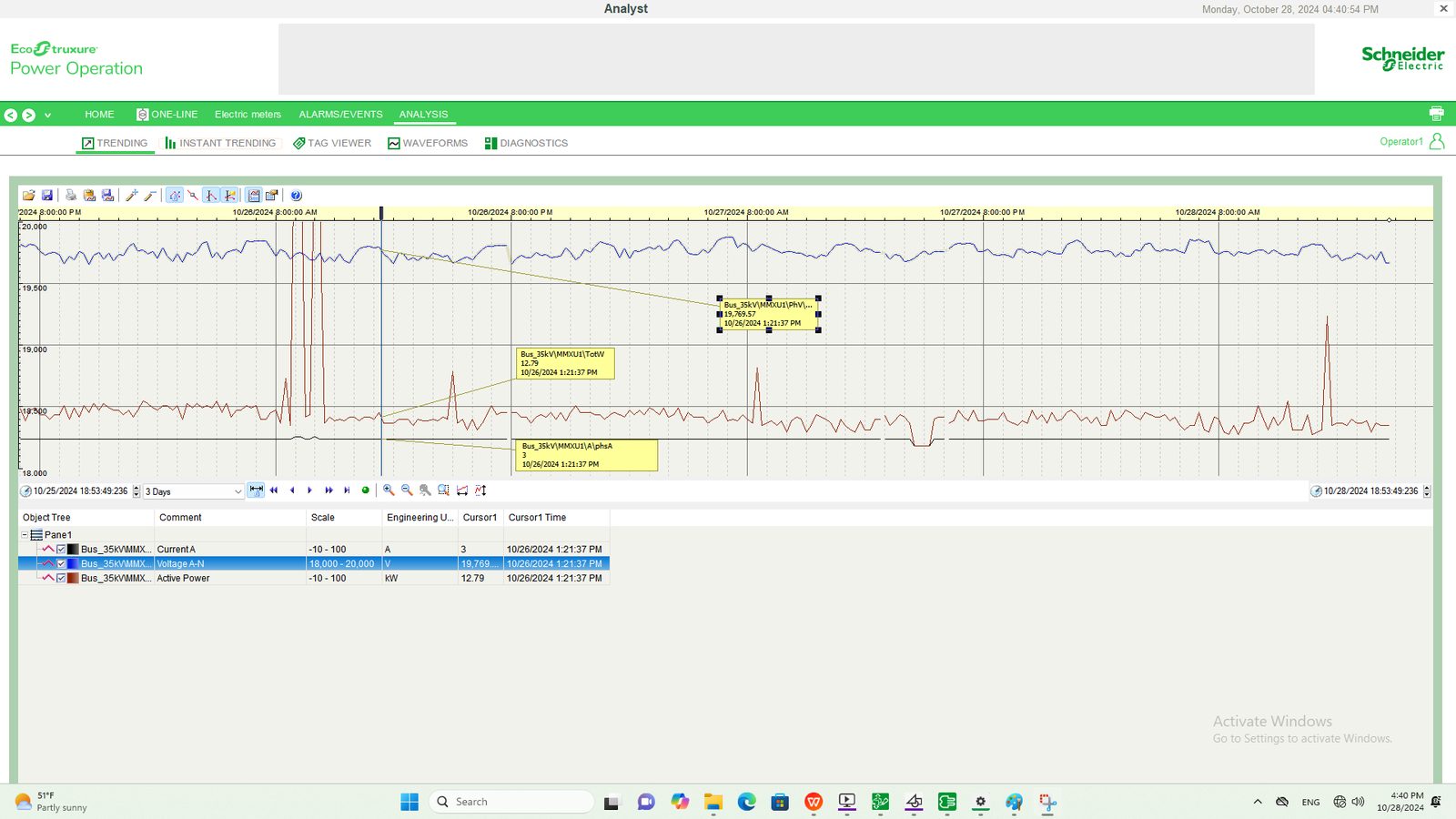The image size is (1456, 819).
Task: Click the span lock icon beside 3 Days
Action: tap(256, 490)
